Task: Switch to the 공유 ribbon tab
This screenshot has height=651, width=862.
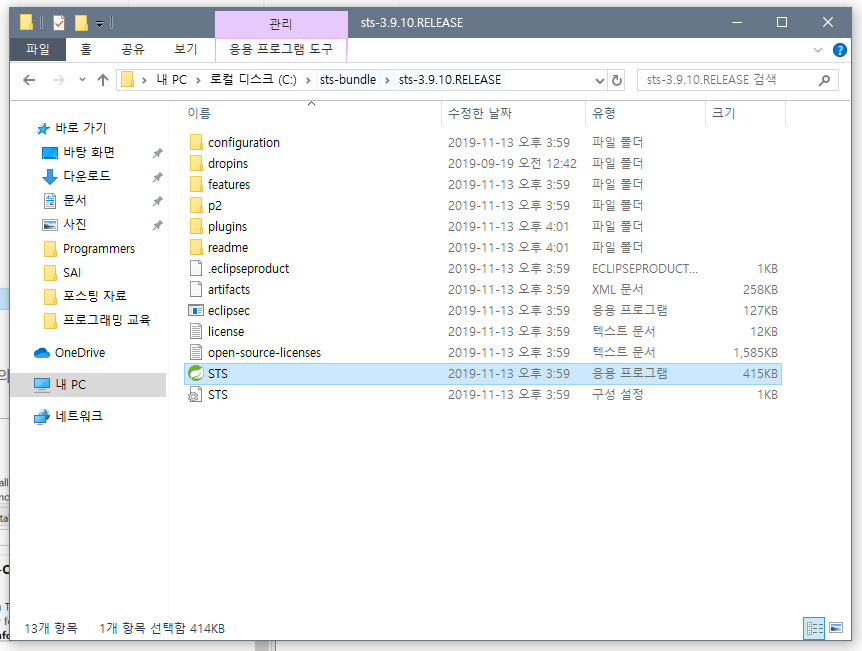Action: pyautogui.click(x=132, y=49)
